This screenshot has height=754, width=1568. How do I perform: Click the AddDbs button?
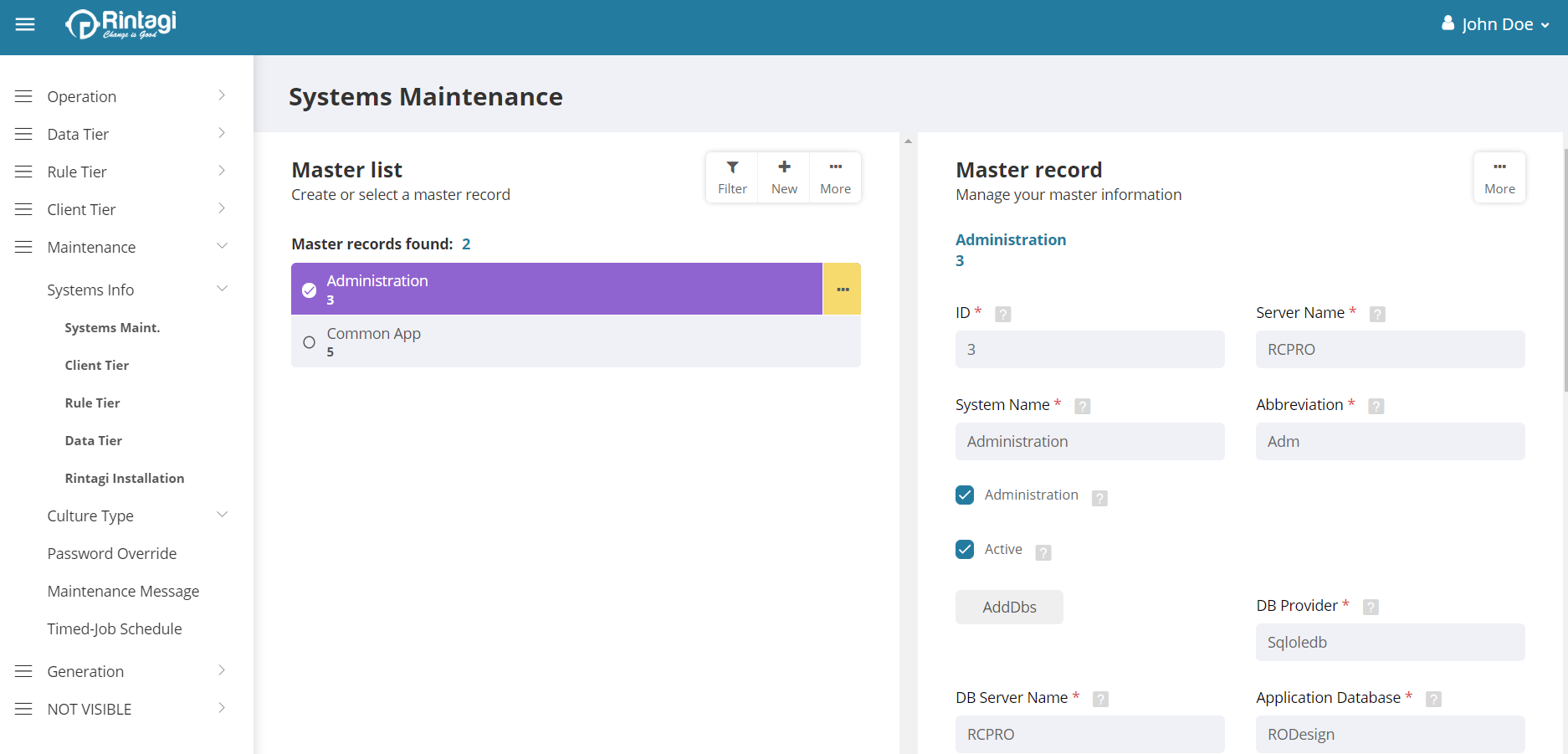(x=1009, y=607)
